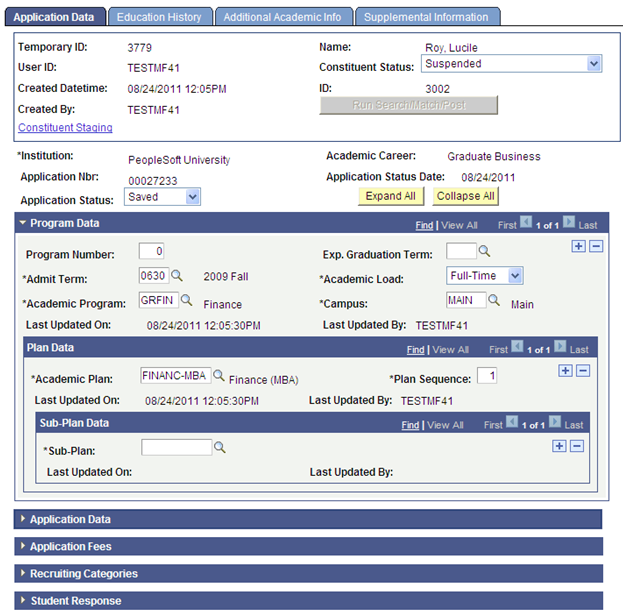Open the Academic Program lookup magnifier
The height and width of the screenshot is (614, 623).
pyautogui.click(x=186, y=300)
